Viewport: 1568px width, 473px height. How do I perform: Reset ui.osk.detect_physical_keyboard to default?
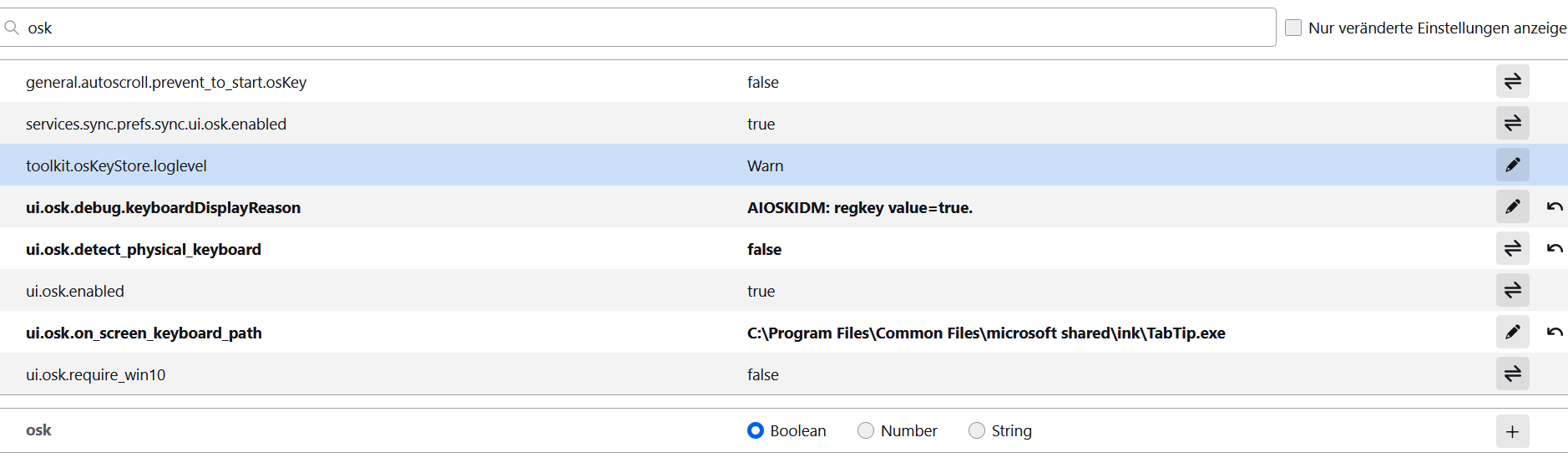point(1554,248)
